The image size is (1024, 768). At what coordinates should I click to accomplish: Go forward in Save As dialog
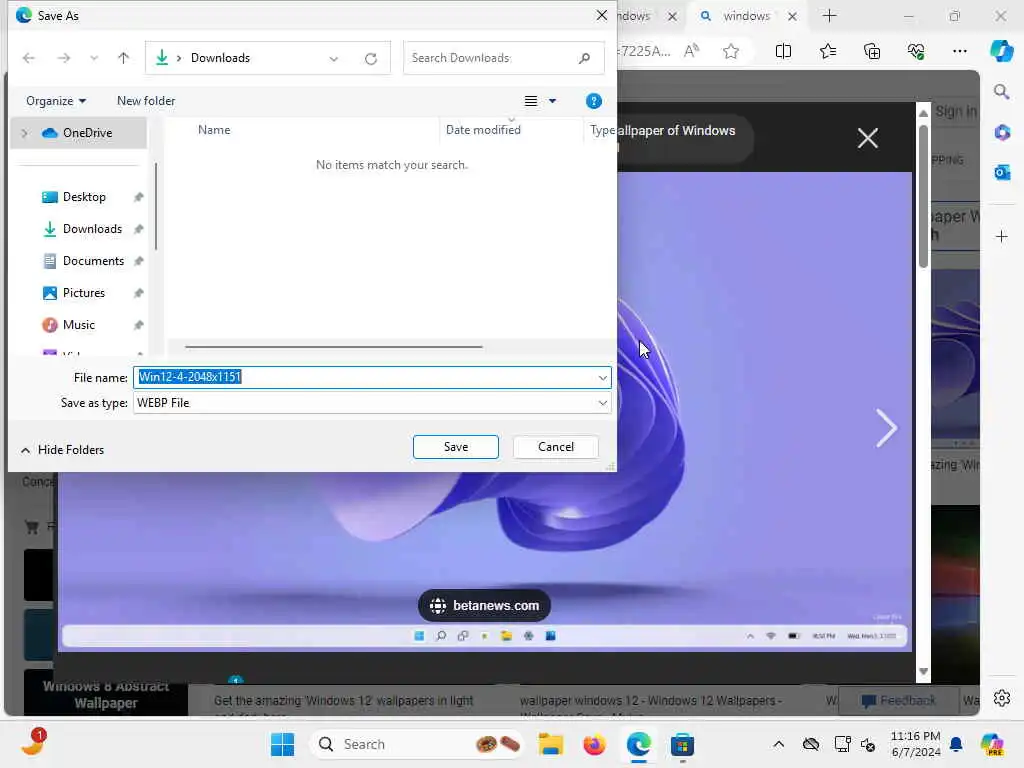tap(63, 58)
